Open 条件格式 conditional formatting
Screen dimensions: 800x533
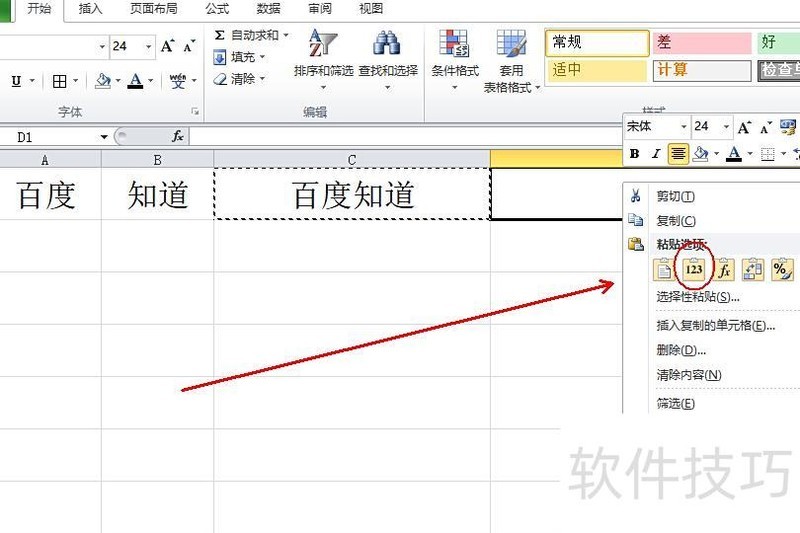click(455, 60)
